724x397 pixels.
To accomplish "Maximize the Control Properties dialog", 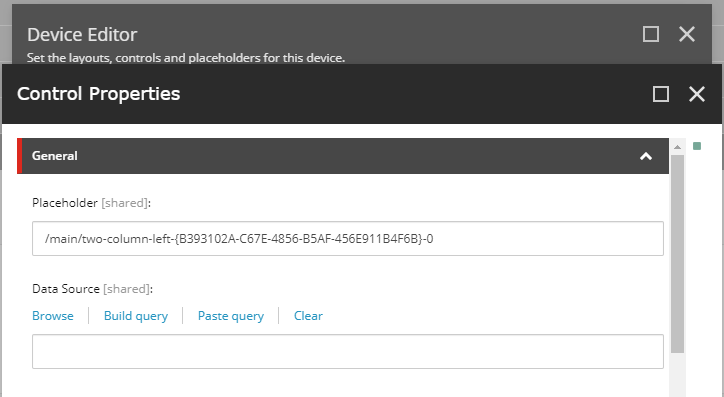I will 661,94.
